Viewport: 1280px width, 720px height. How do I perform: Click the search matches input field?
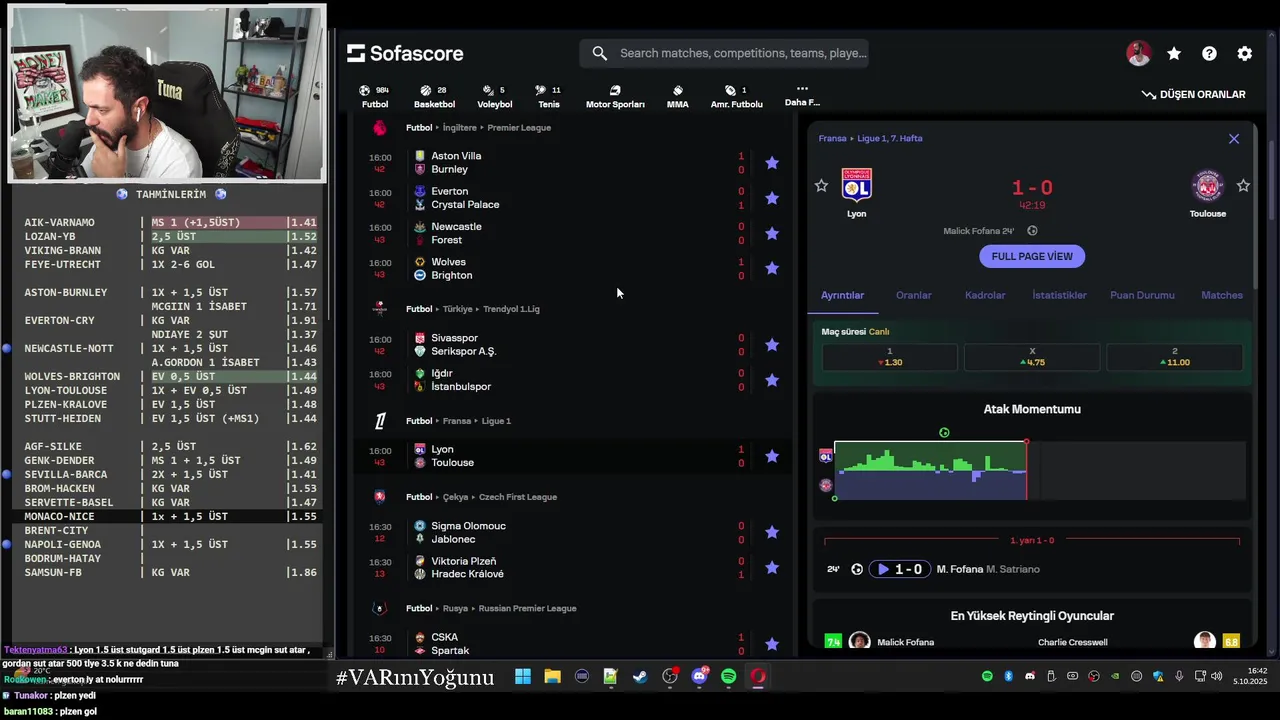[724, 53]
